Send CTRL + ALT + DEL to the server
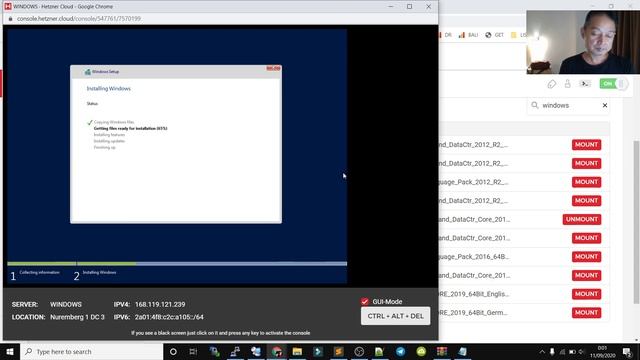640x360 pixels. 396,316
